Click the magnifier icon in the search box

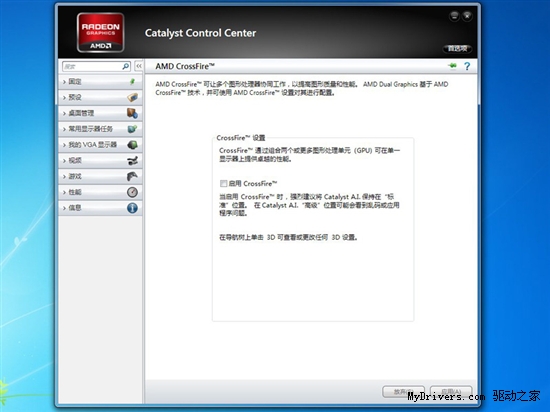pos(126,66)
